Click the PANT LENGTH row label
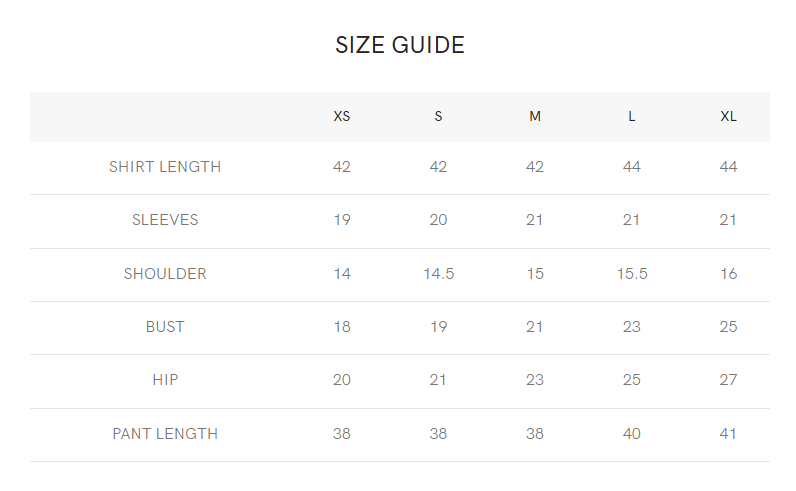Viewport: 796px width, 491px height. tap(165, 434)
